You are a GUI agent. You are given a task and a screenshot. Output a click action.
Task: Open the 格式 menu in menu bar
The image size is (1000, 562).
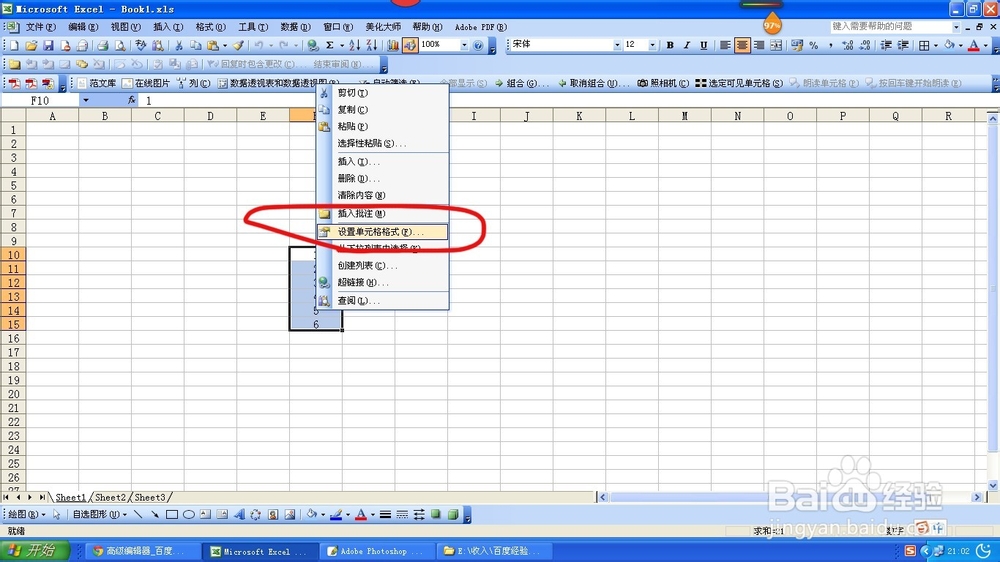[x=210, y=27]
